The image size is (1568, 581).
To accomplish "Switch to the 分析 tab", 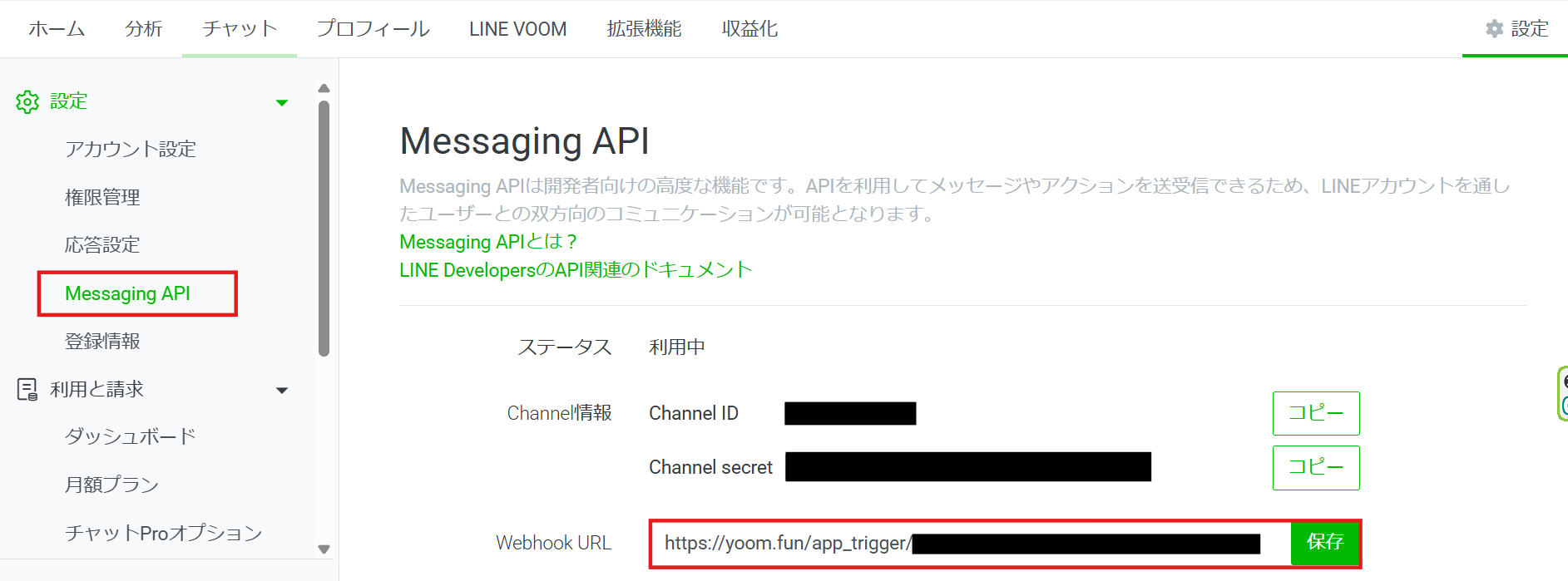I will (x=143, y=29).
